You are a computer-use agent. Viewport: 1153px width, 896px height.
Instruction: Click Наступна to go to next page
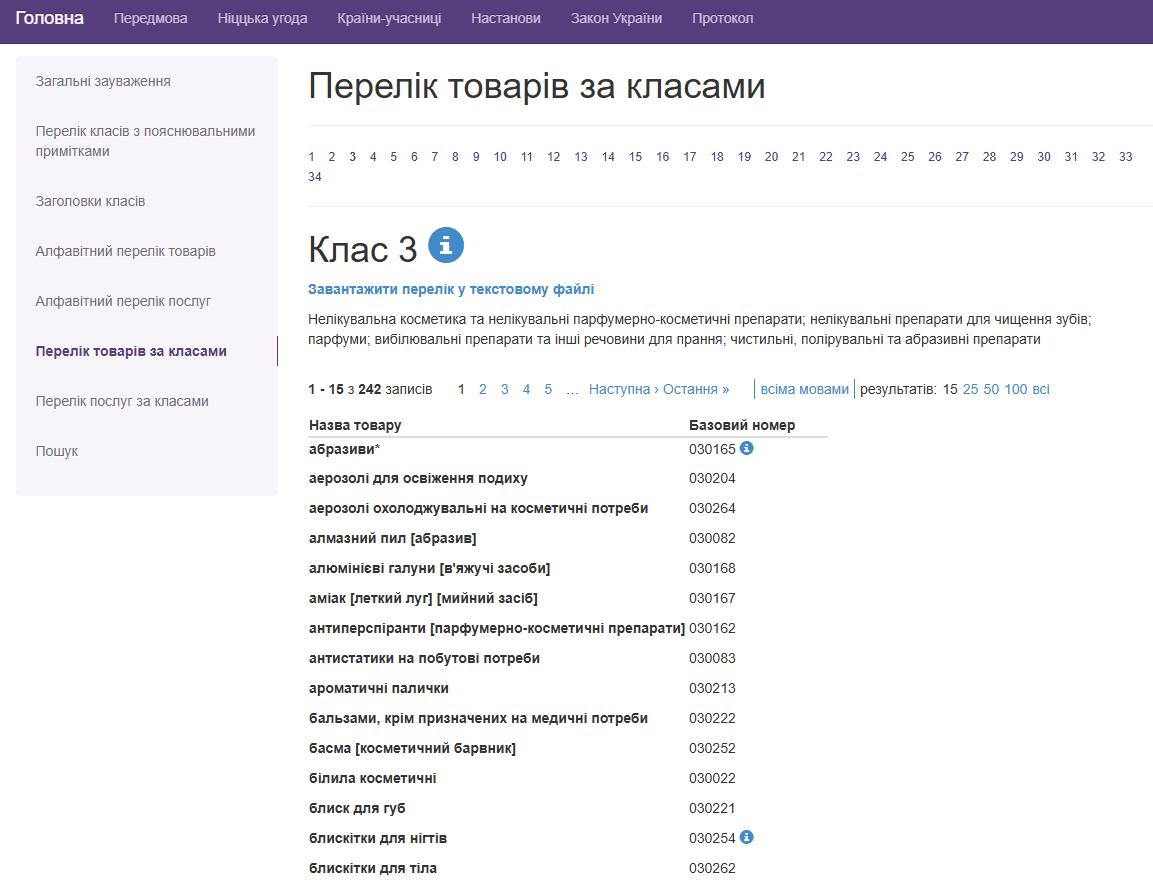(x=619, y=389)
